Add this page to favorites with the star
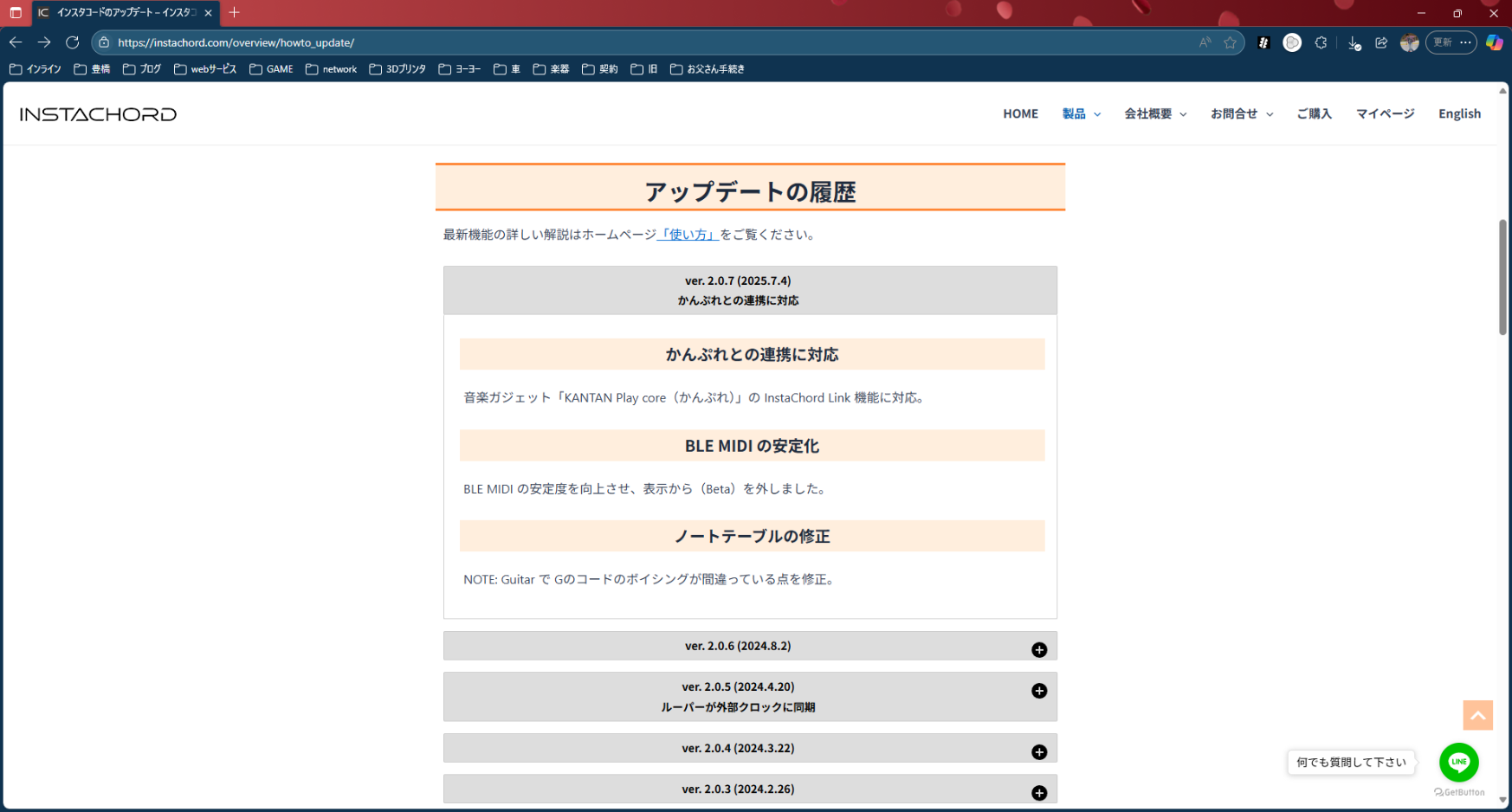1512x812 pixels. click(1230, 42)
